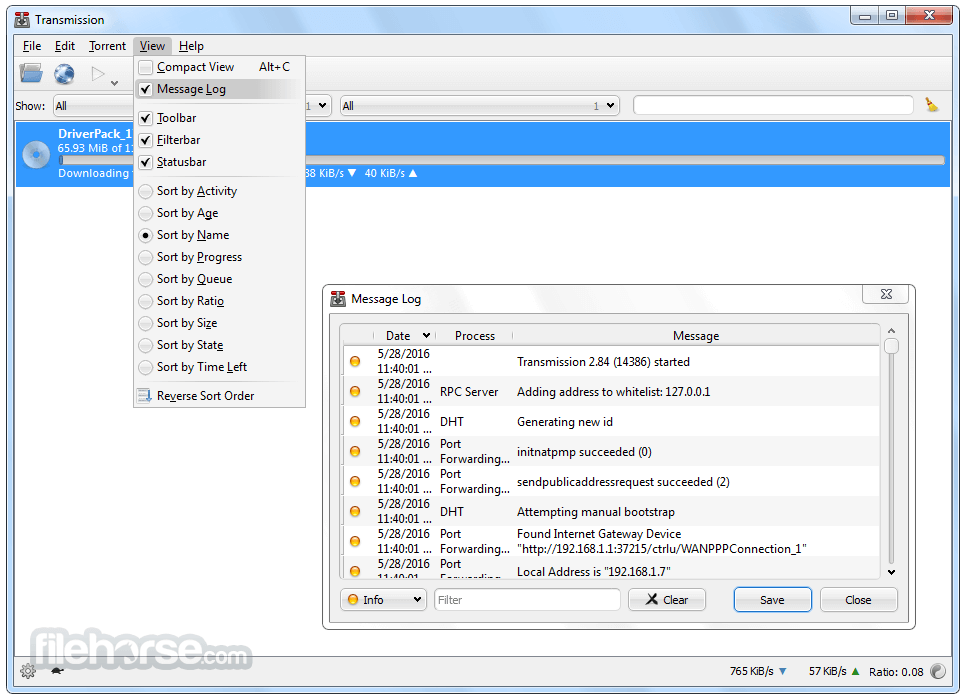The image size is (966, 700).
Task: Select the Adding address to whitelist message
Action: [x=613, y=392]
